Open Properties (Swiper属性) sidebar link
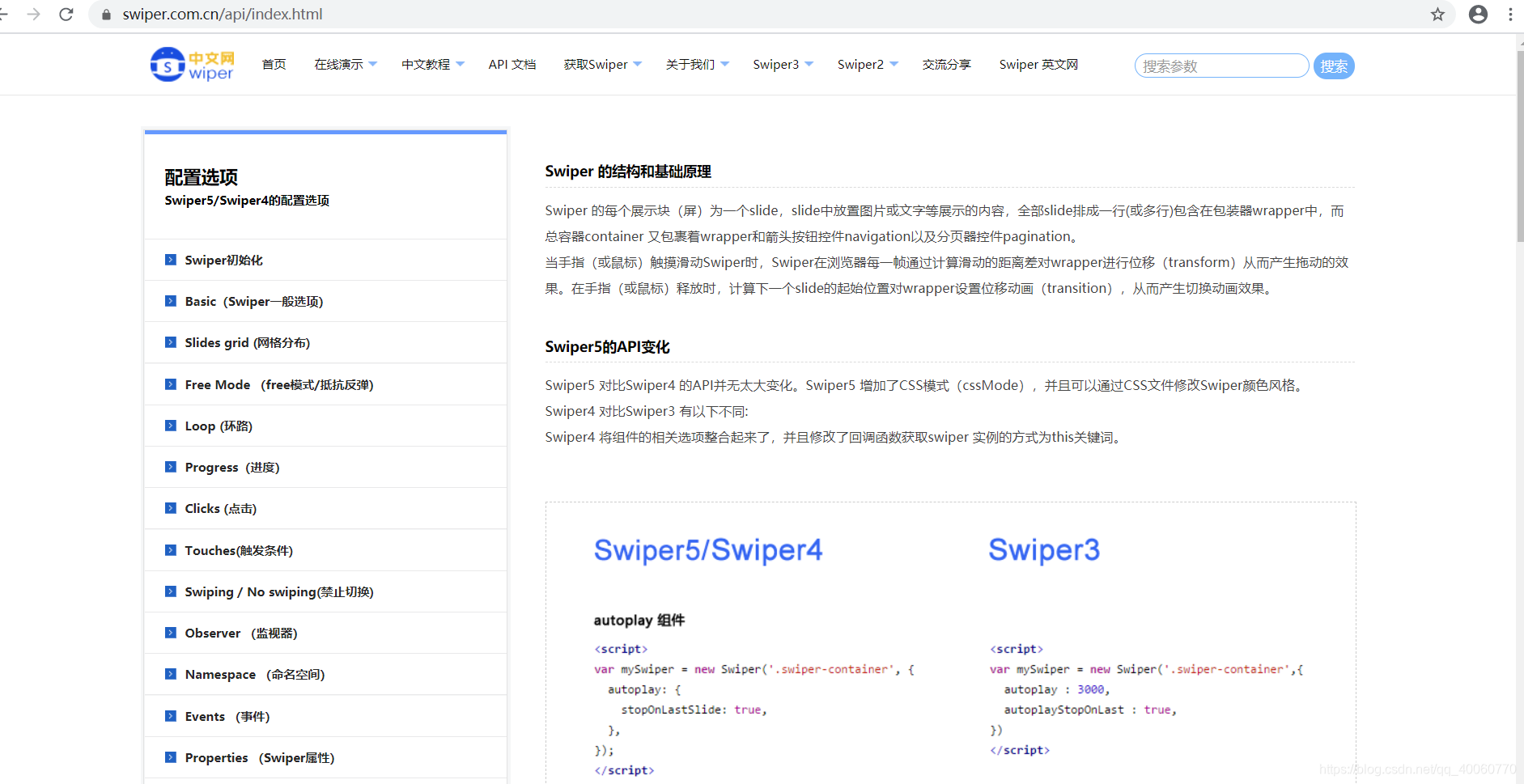 coord(260,757)
